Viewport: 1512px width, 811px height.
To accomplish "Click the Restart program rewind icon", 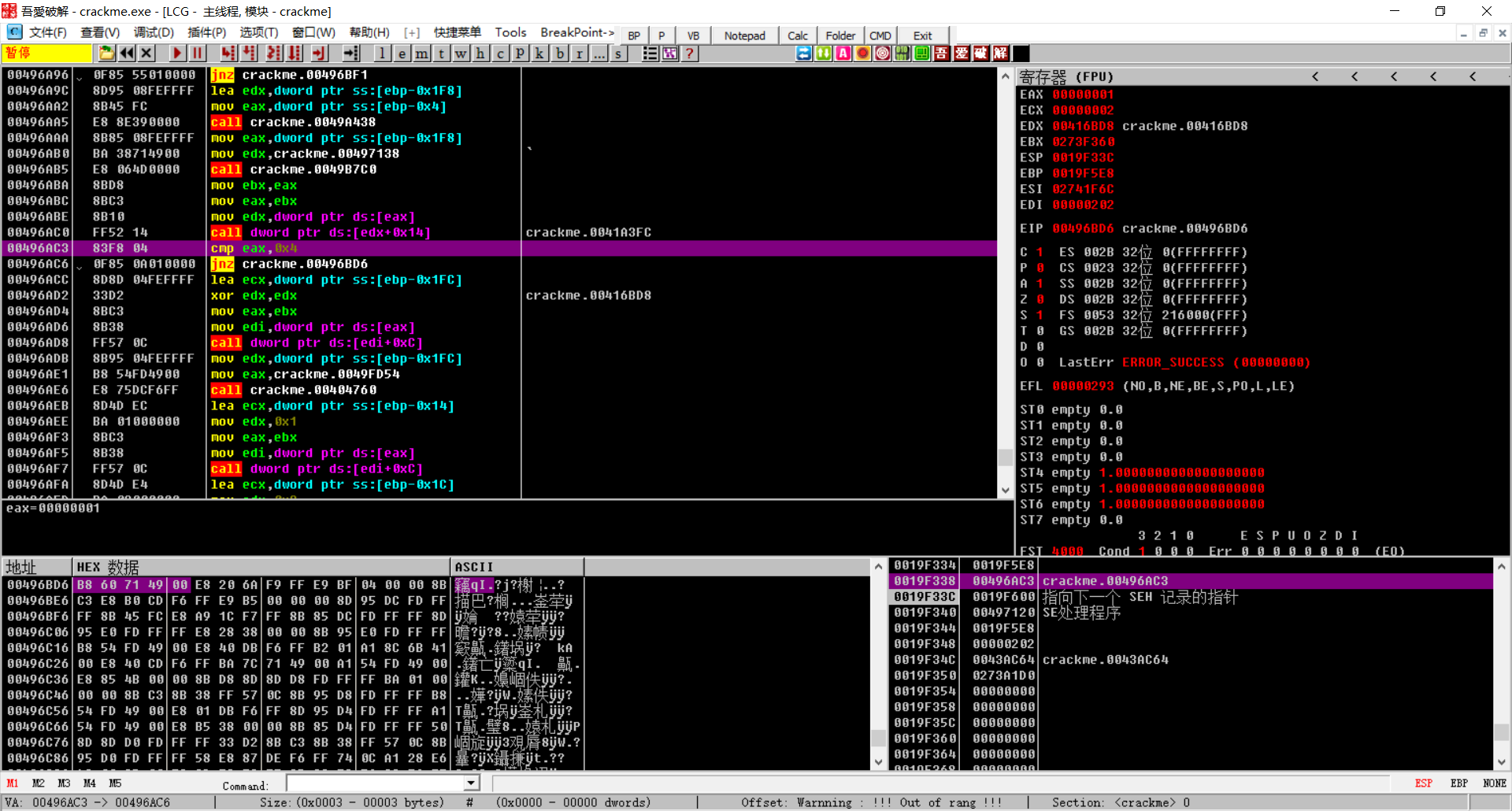I will click(x=126, y=54).
